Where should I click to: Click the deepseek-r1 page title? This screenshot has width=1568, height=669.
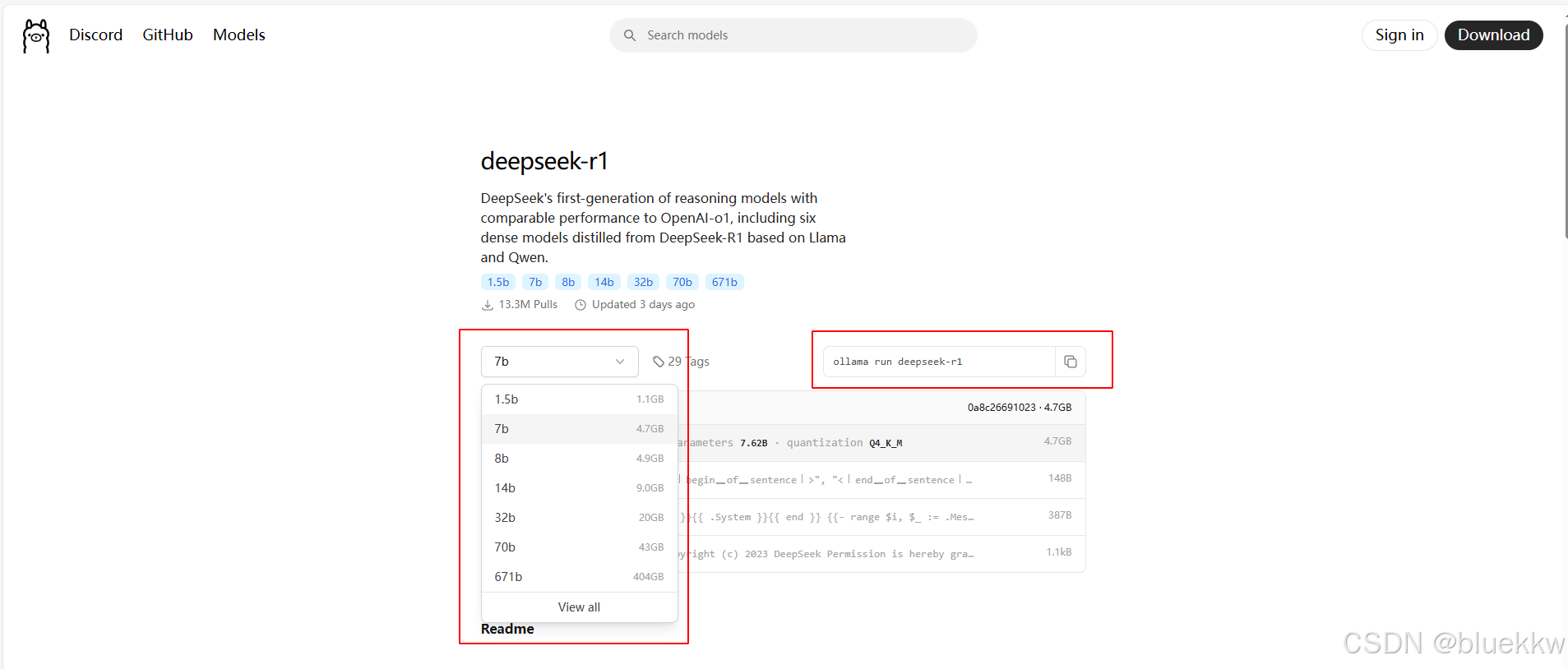[544, 161]
